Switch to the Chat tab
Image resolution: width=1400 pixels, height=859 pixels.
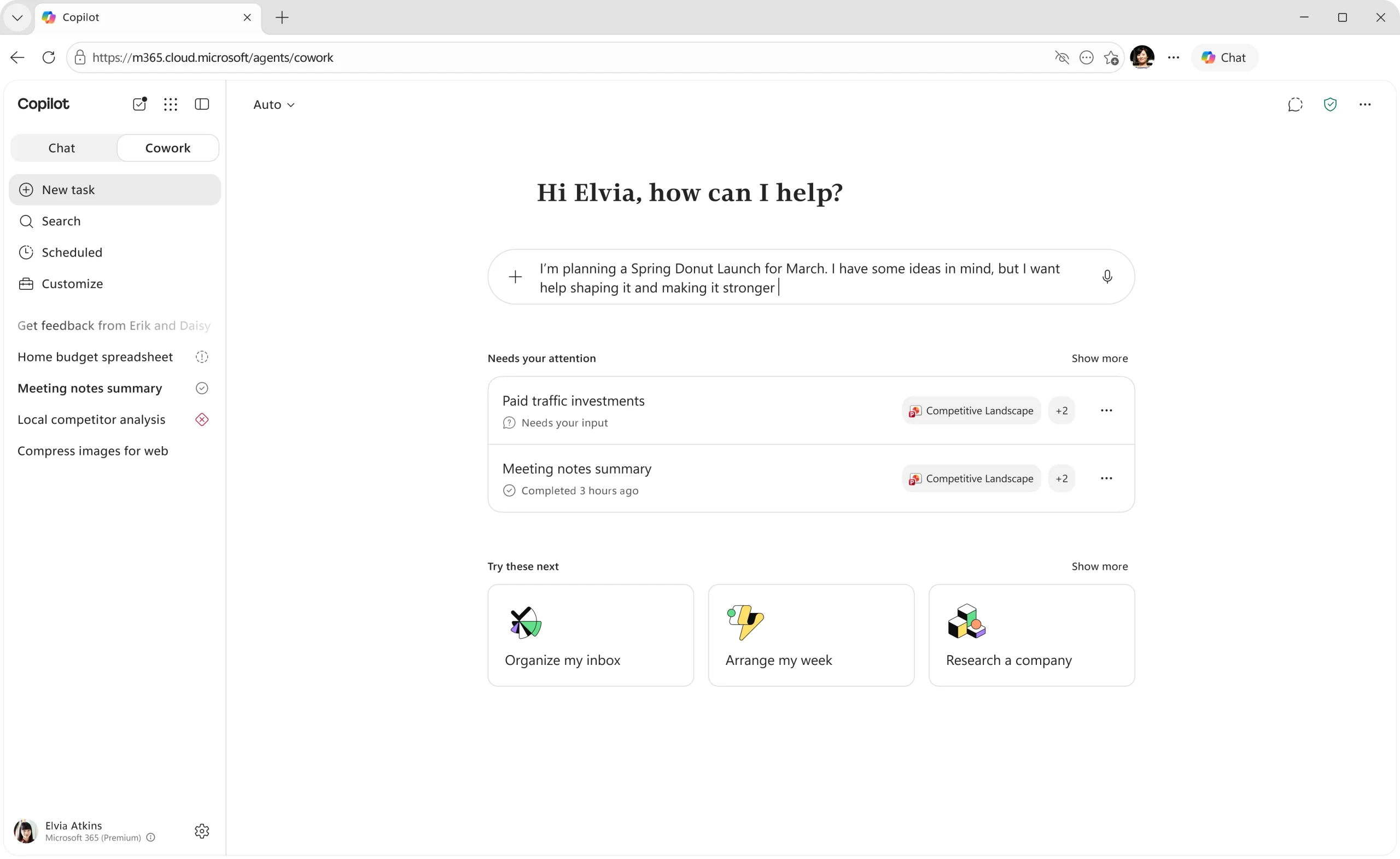(x=61, y=148)
